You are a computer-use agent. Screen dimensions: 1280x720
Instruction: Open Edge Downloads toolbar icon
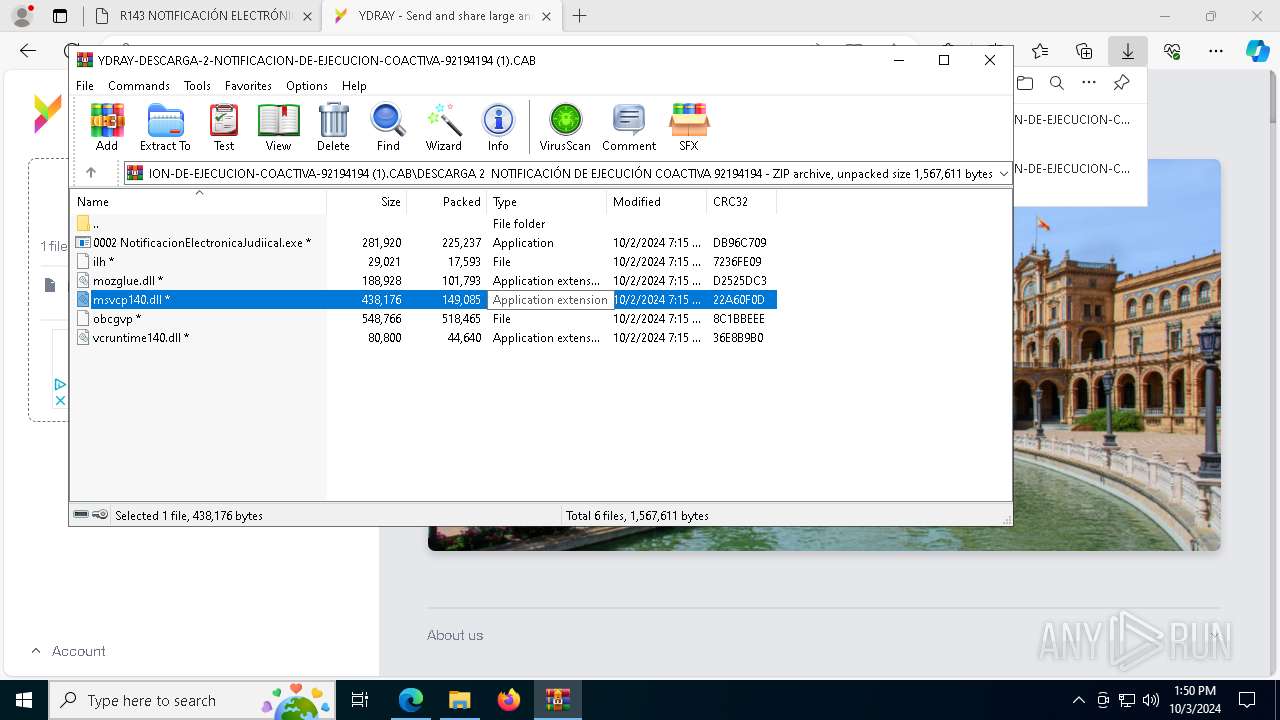click(1128, 51)
